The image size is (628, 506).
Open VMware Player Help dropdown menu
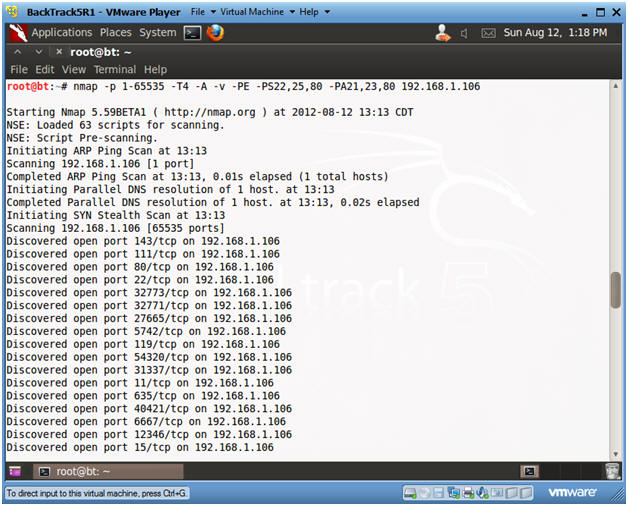pyautogui.click(x=314, y=12)
